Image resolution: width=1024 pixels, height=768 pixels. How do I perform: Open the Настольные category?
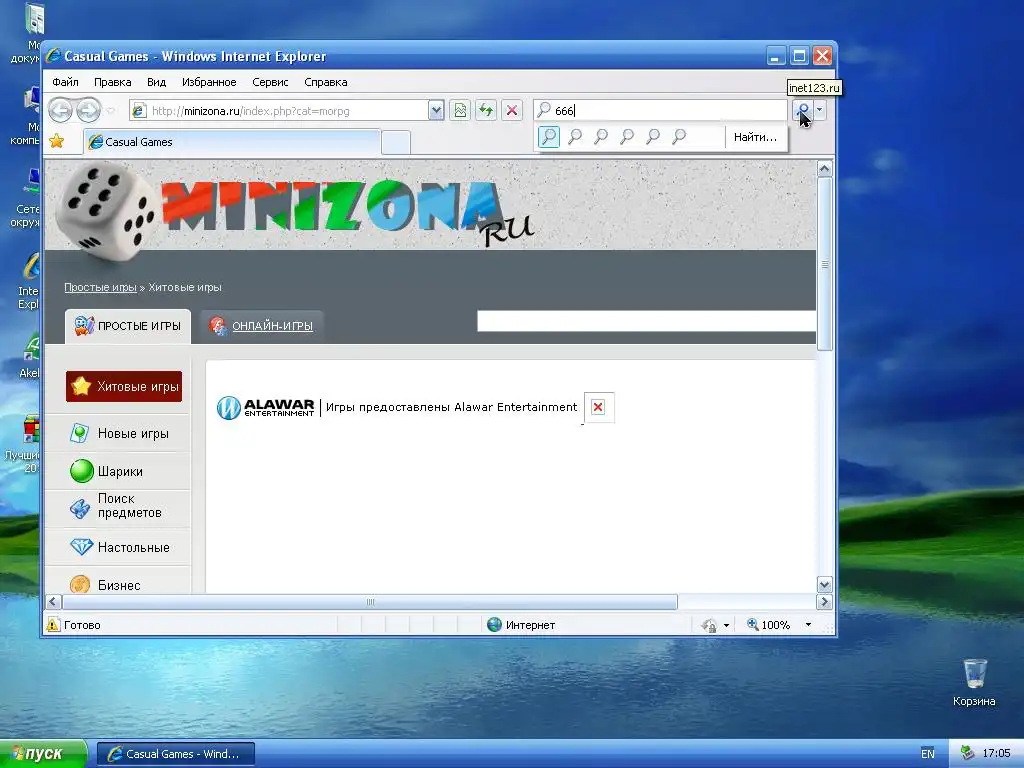(x=133, y=547)
